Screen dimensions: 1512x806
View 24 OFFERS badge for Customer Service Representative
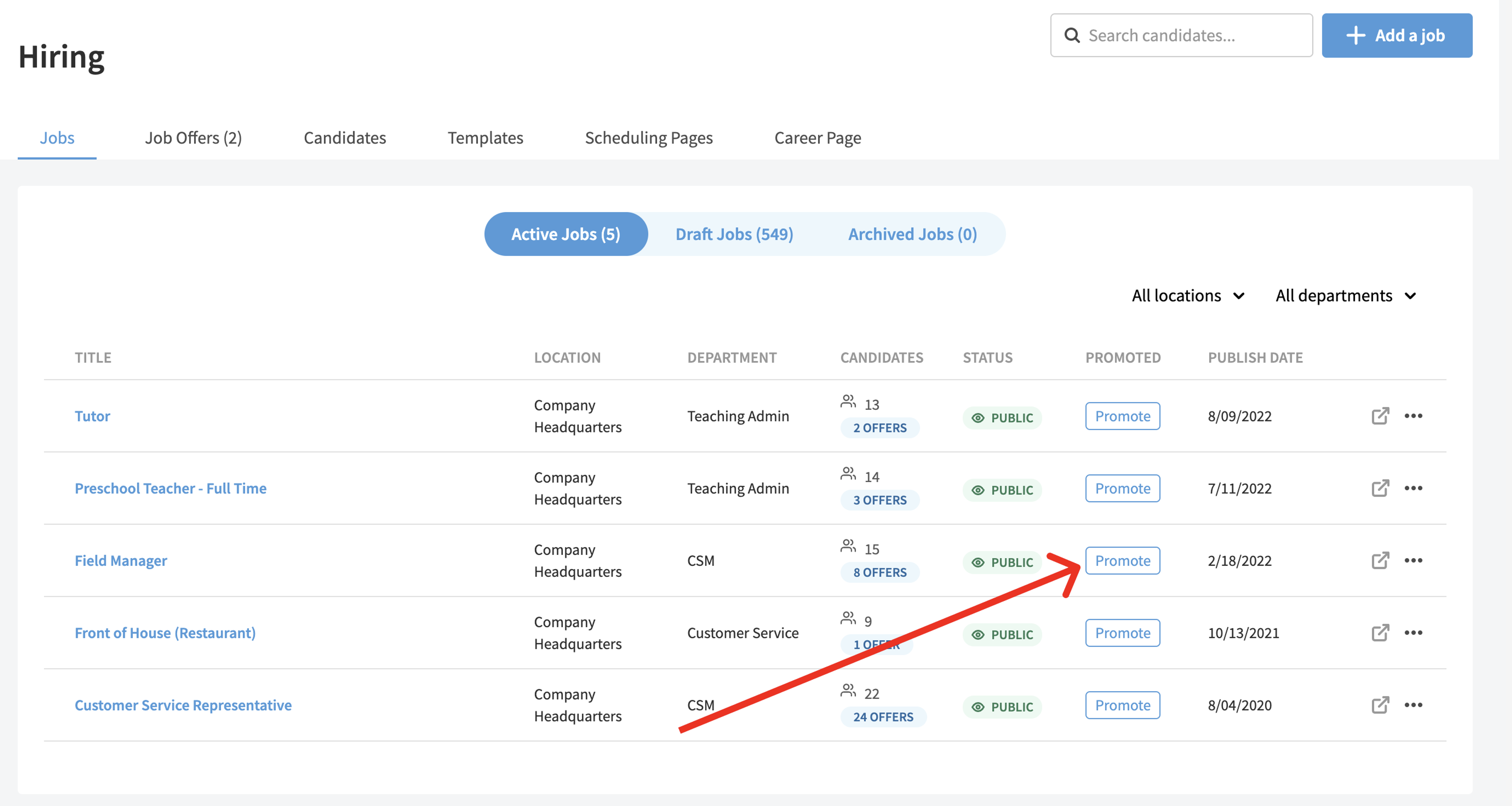(883, 717)
